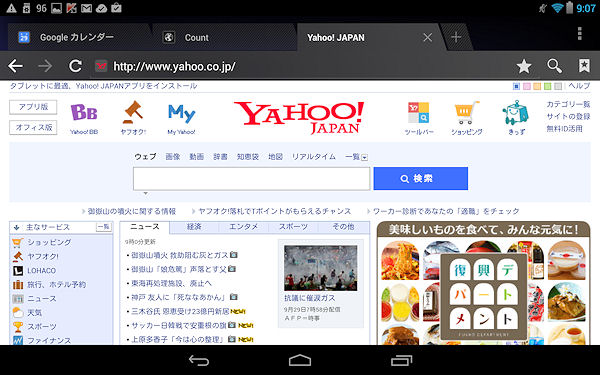
Task: Open ショッピング in the services sidebar
Action: coord(49,242)
